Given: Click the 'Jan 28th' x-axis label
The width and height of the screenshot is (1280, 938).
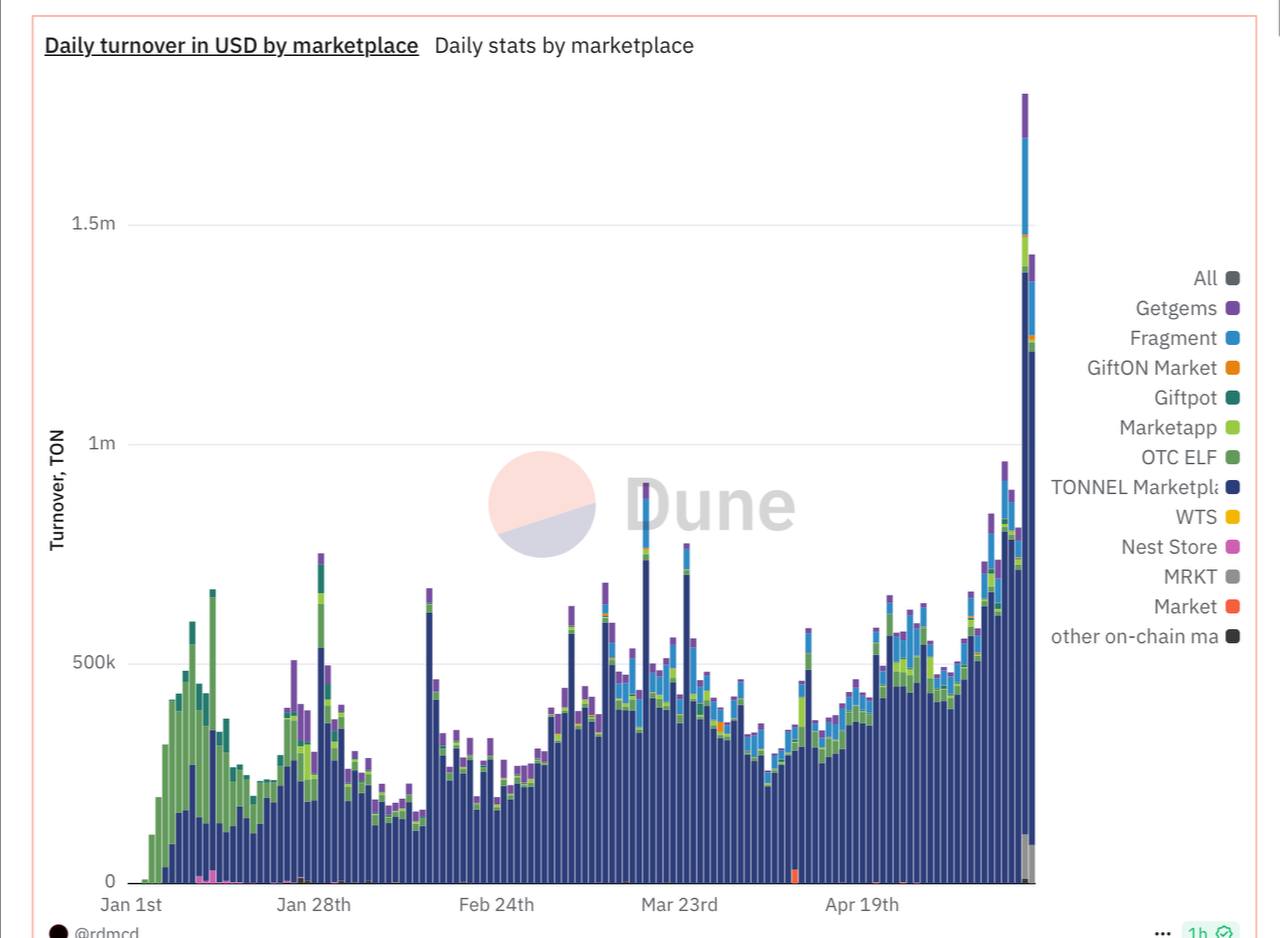Looking at the screenshot, I should tap(314, 905).
